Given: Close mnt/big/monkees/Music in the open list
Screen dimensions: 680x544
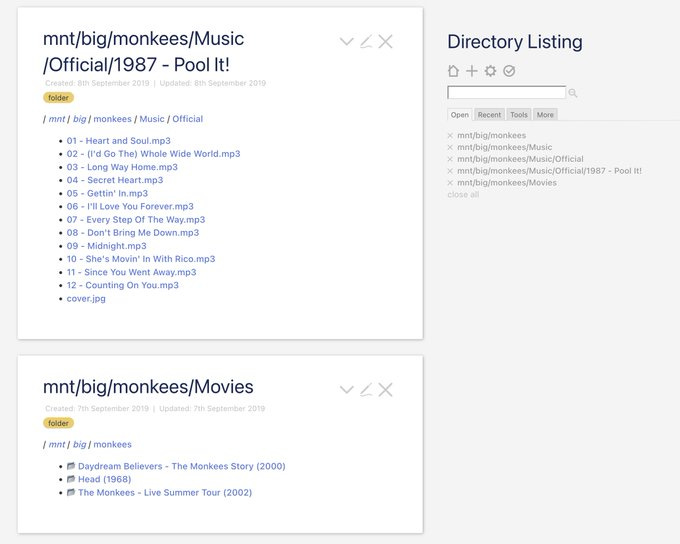Looking at the screenshot, I should click(450, 147).
